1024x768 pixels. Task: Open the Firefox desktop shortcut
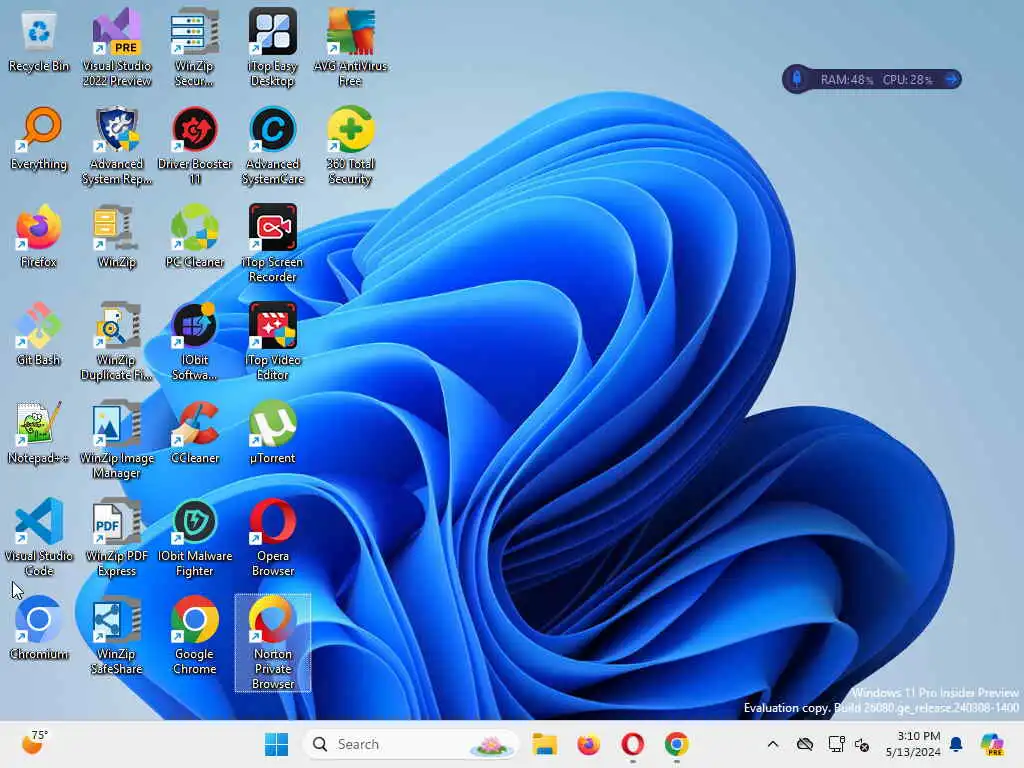[39, 236]
